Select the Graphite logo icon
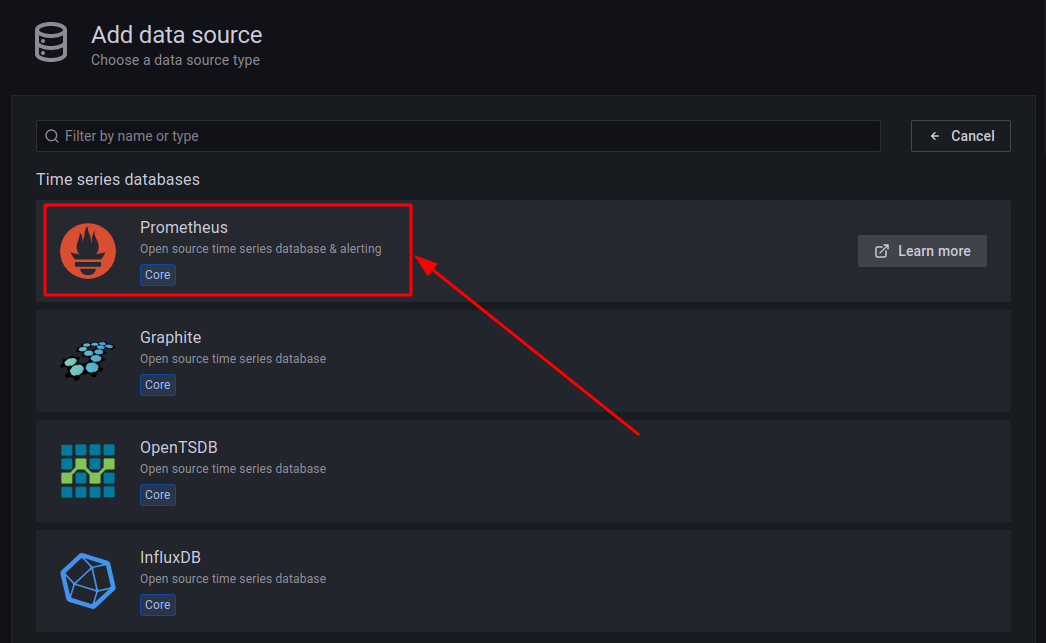This screenshot has width=1046, height=643. pyautogui.click(x=88, y=360)
